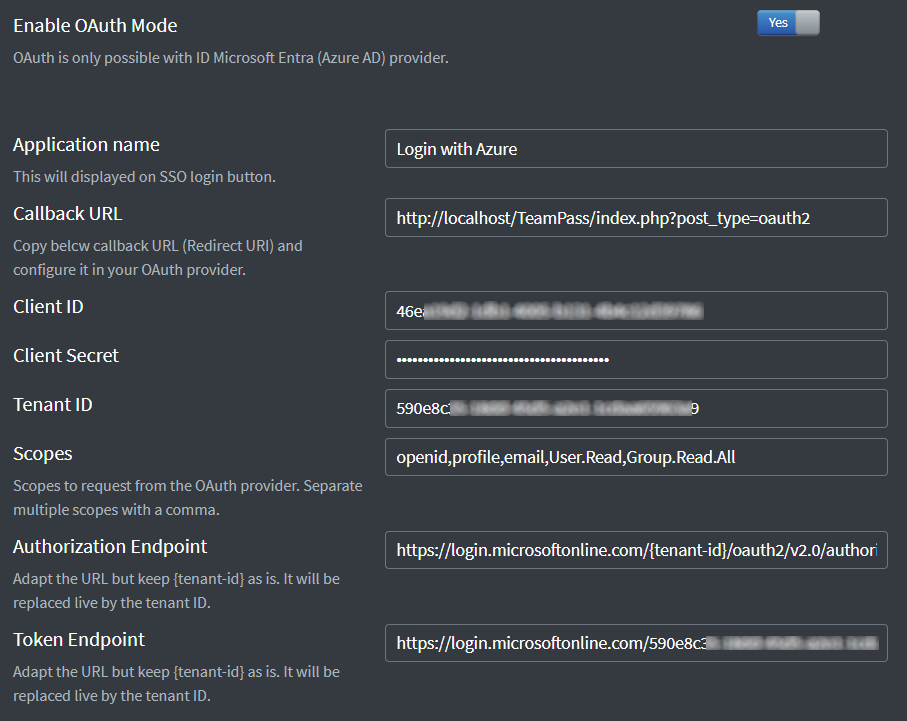Select the Authorization Endpoint URL field
Image resolution: width=907 pixels, height=721 pixels.
coord(636,550)
